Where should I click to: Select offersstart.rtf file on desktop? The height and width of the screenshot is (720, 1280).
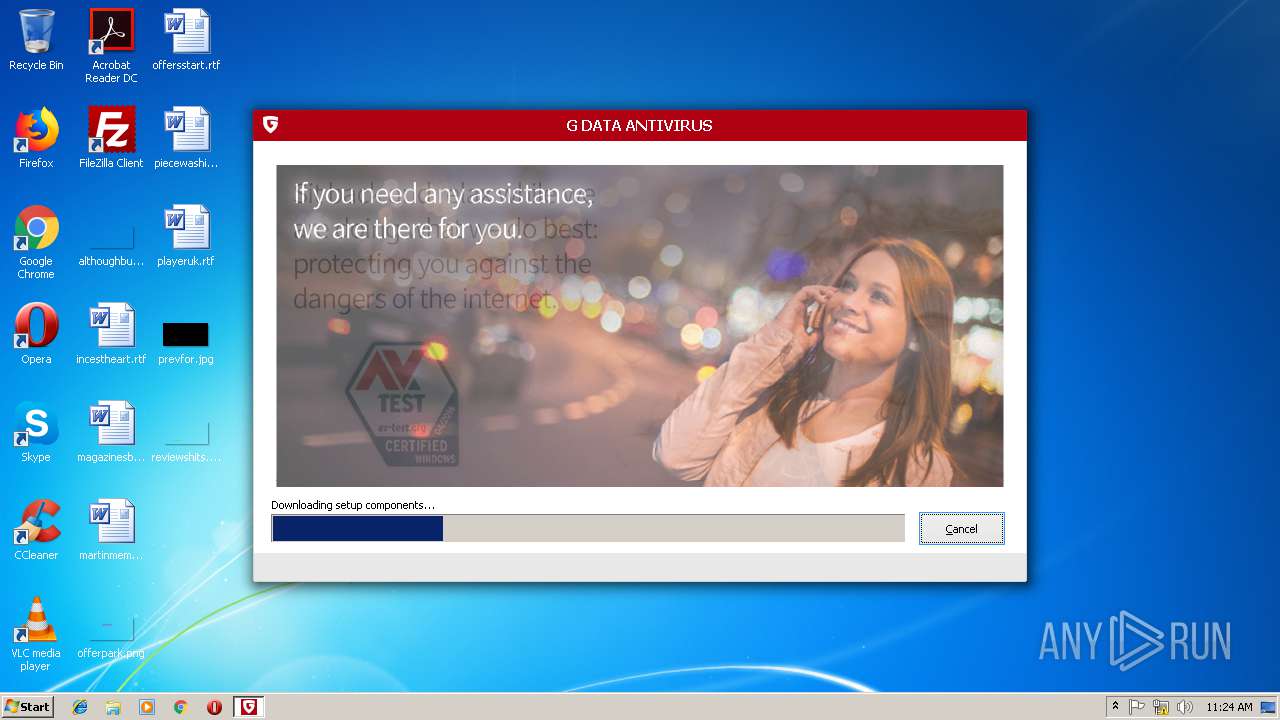tap(186, 40)
